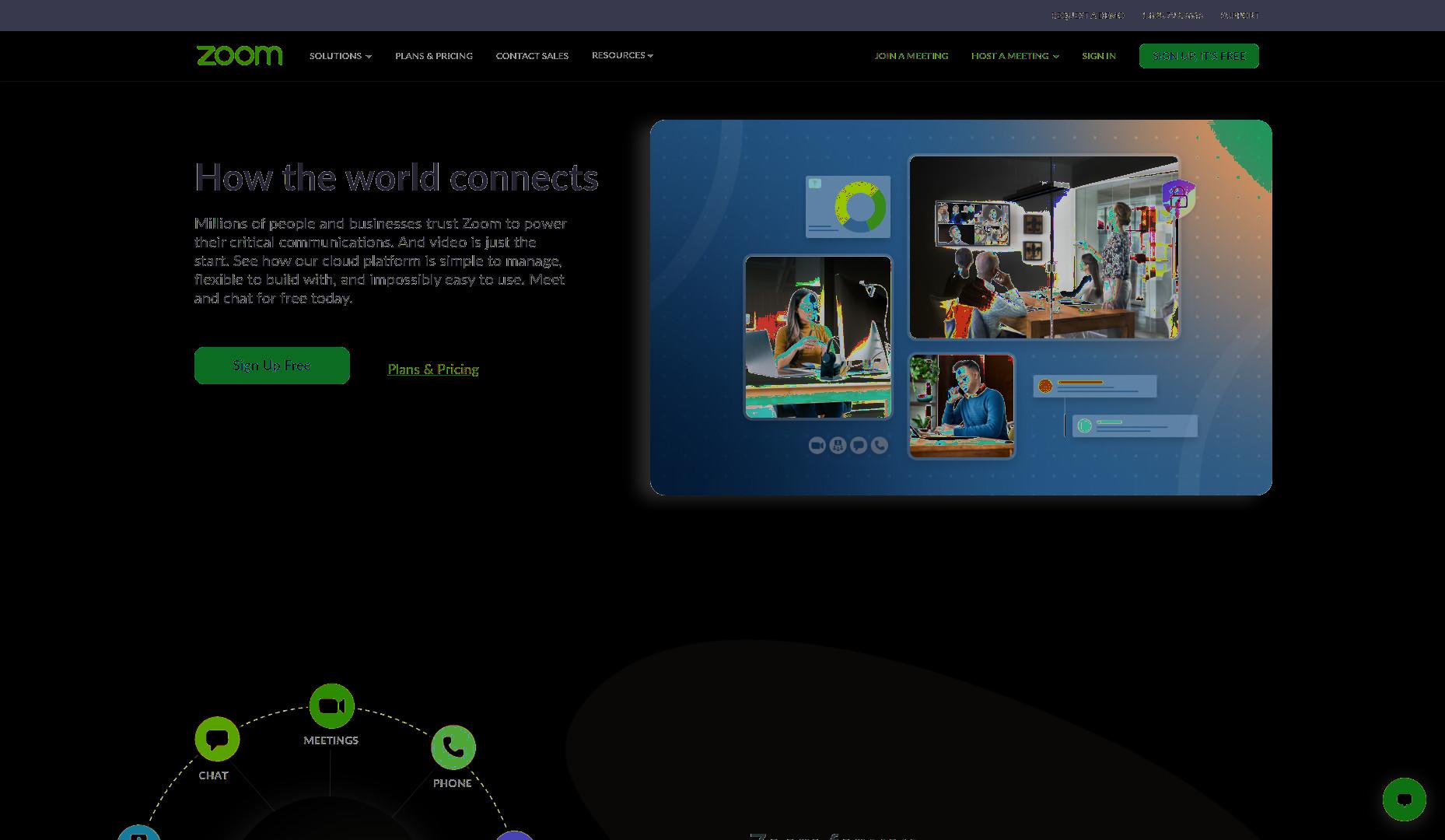
Task: Click Request a Demo link
Action: tap(1088, 16)
